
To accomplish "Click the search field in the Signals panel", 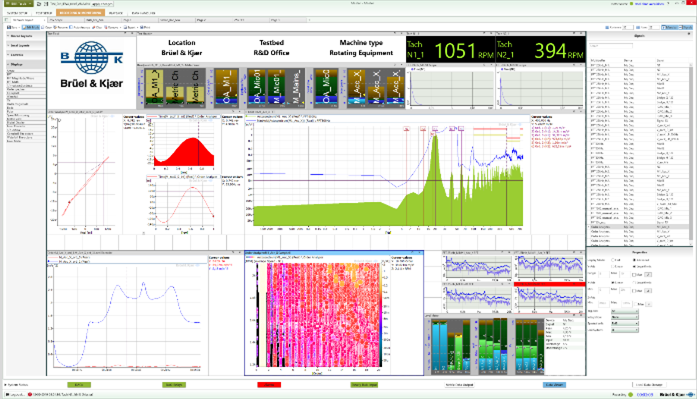I will pyautogui.click(x=611, y=46).
